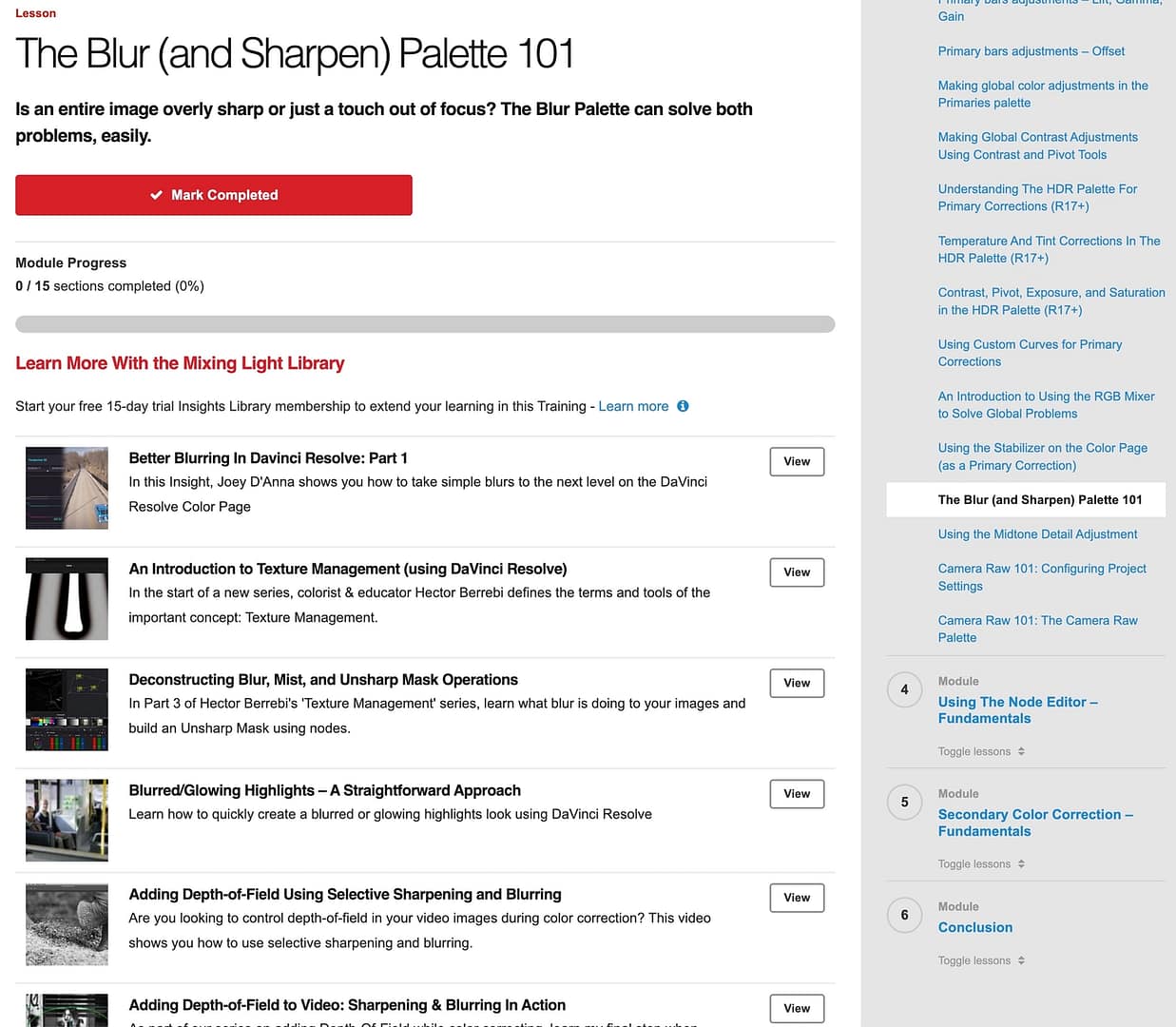Click title Adding Depth-of-Field Using Selective Sharpening
This screenshot has width=1176, height=1027.
[345, 894]
